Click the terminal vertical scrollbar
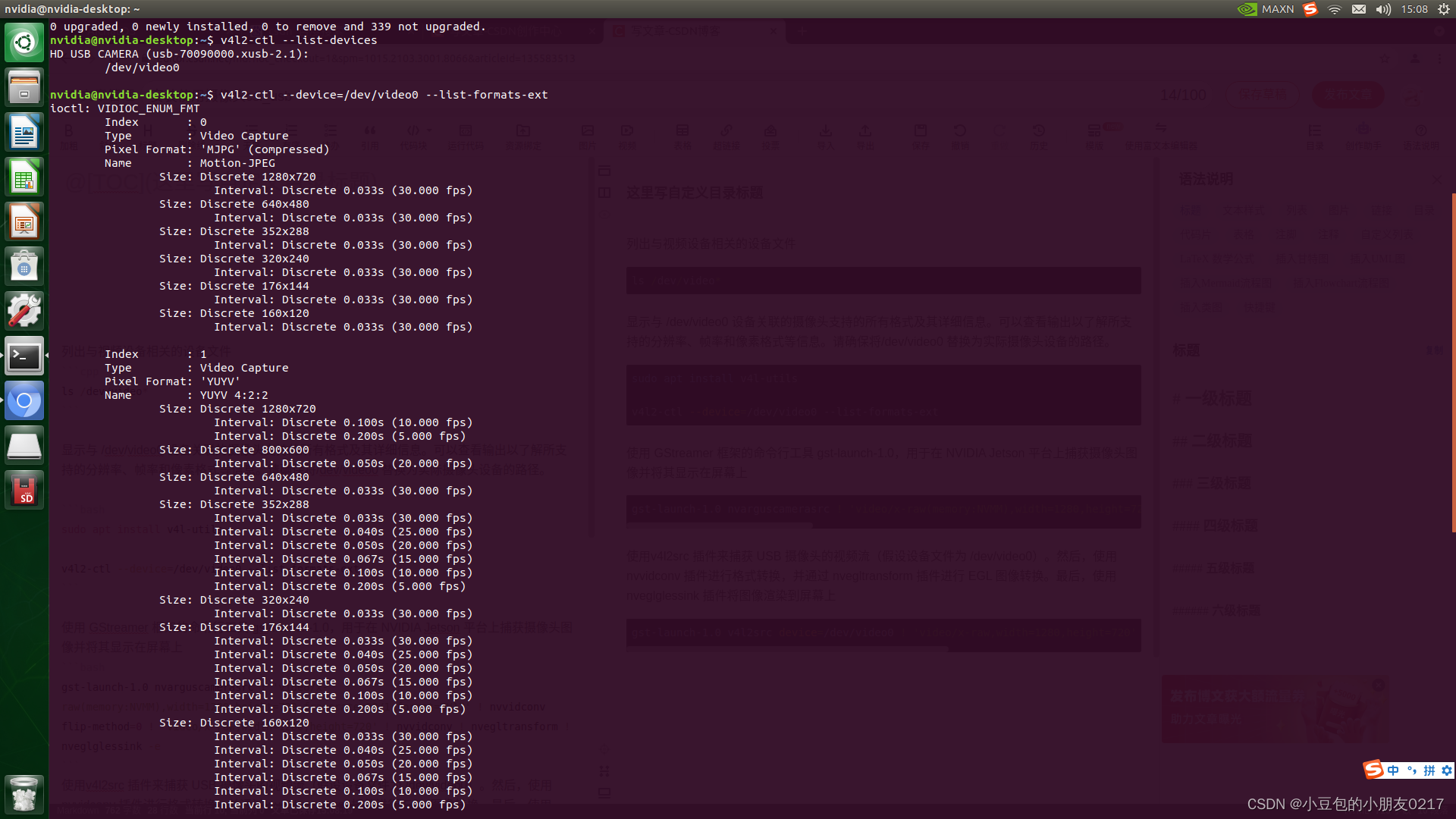Screen dimensions: 1456x819 pyautogui.click(x=1453, y=364)
